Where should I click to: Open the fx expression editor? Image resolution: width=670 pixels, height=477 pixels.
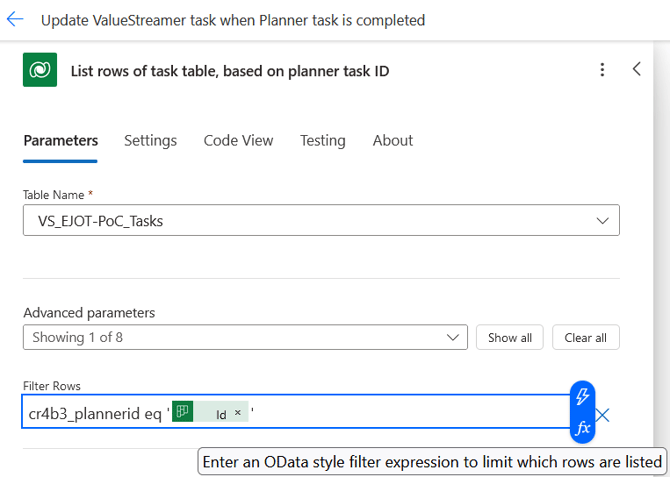[583, 428]
